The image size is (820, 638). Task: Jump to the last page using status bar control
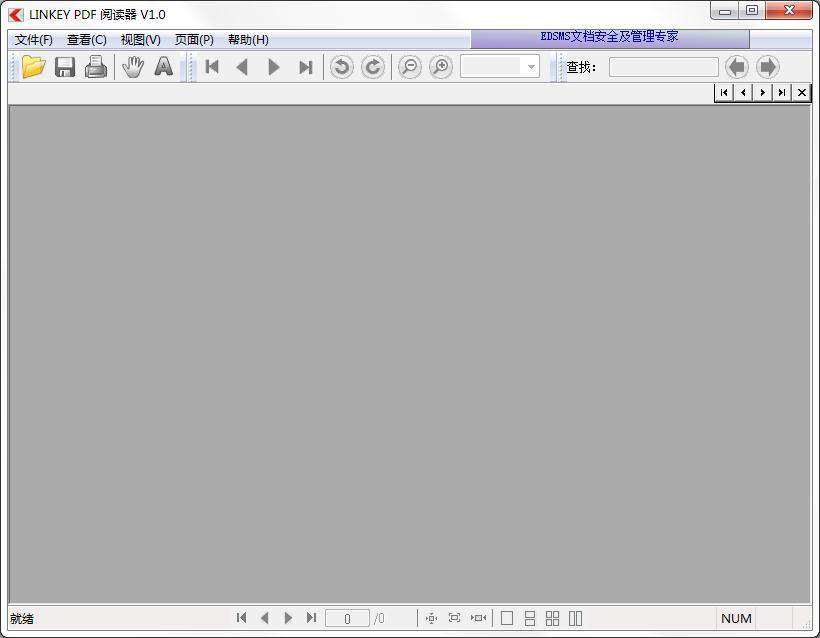point(311,618)
